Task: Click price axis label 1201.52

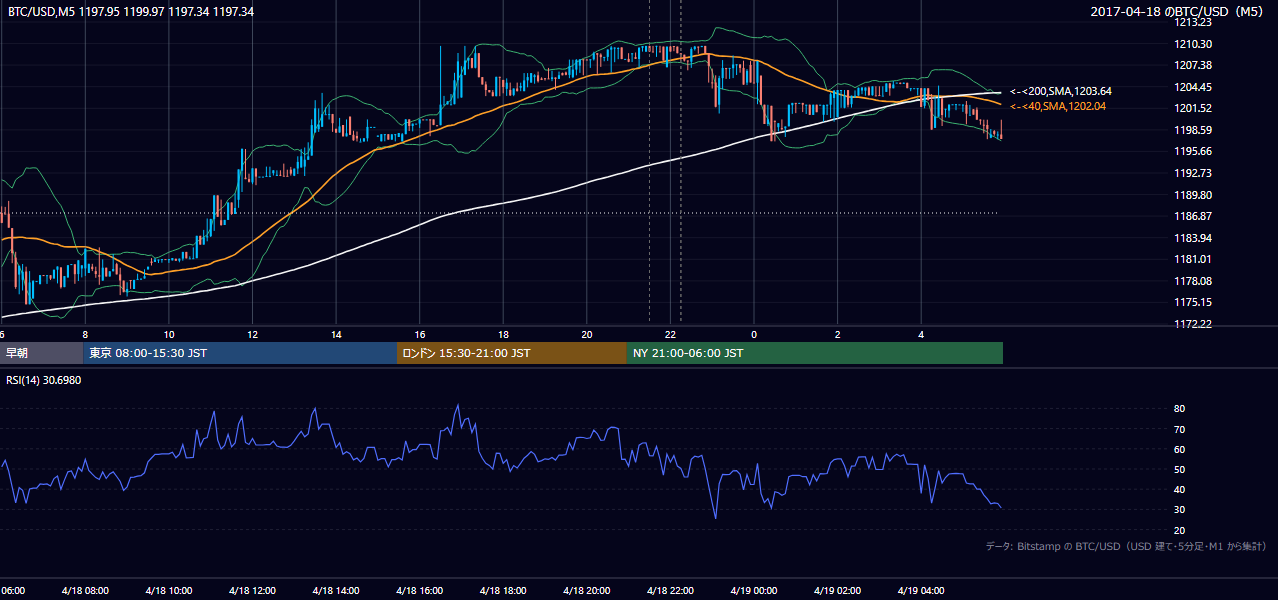Action: pyautogui.click(x=1194, y=108)
